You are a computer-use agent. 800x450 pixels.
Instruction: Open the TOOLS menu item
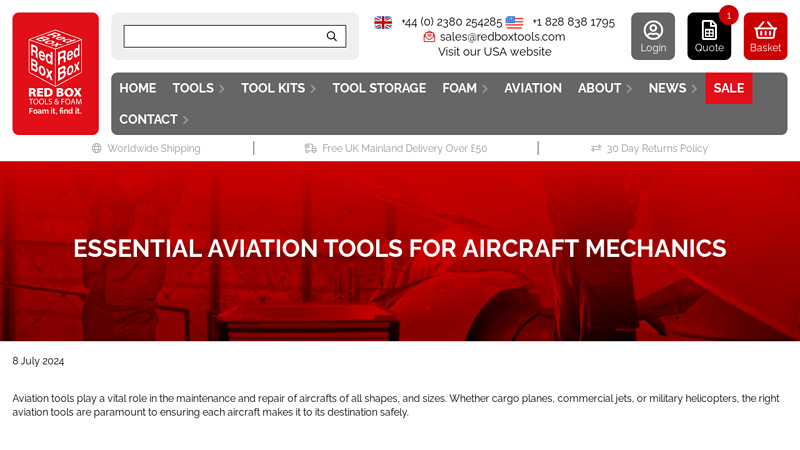click(x=193, y=88)
